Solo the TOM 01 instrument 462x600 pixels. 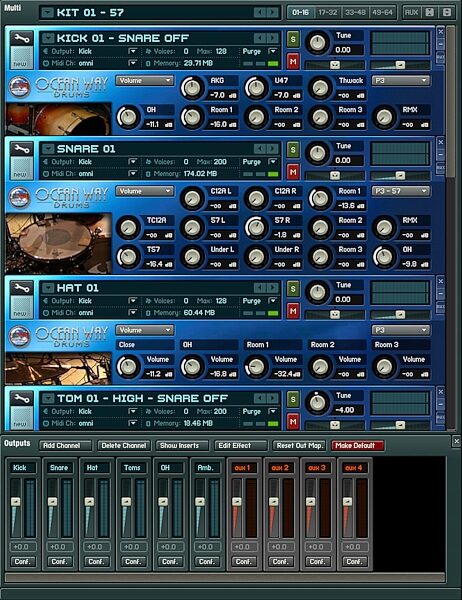pyautogui.click(x=293, y=399)
